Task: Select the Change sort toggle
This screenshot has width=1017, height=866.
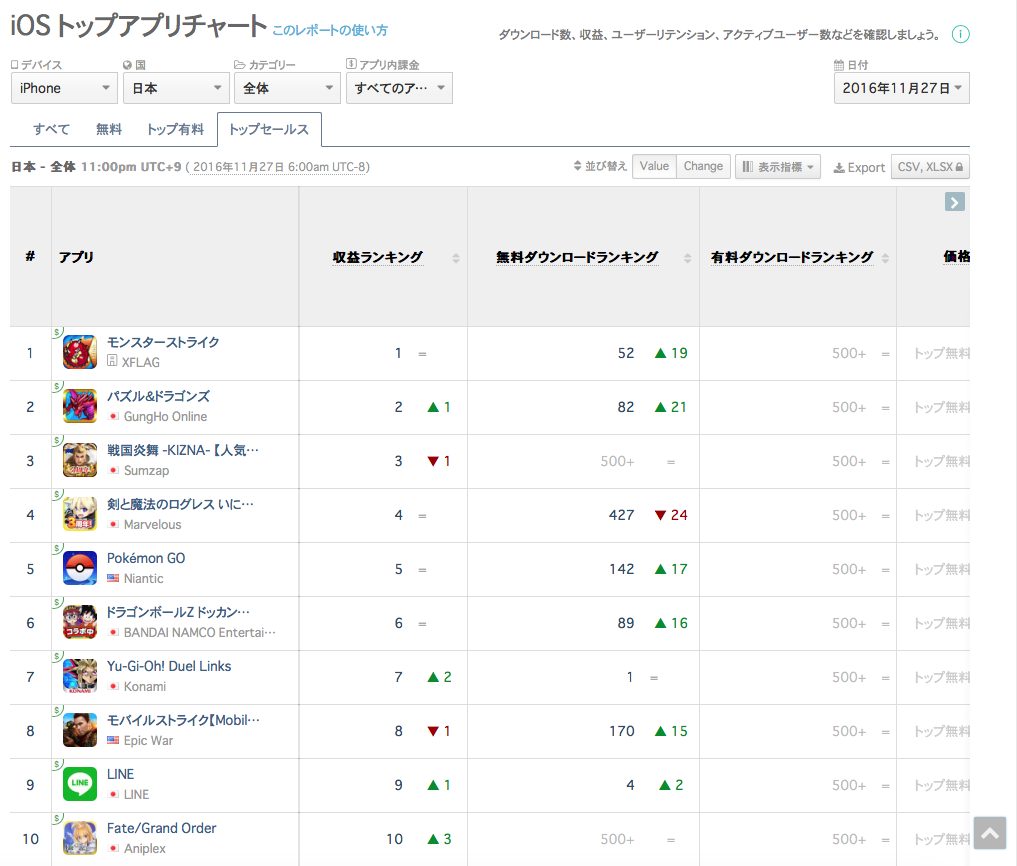Action: pyautogui.click(x=704, y=166)
